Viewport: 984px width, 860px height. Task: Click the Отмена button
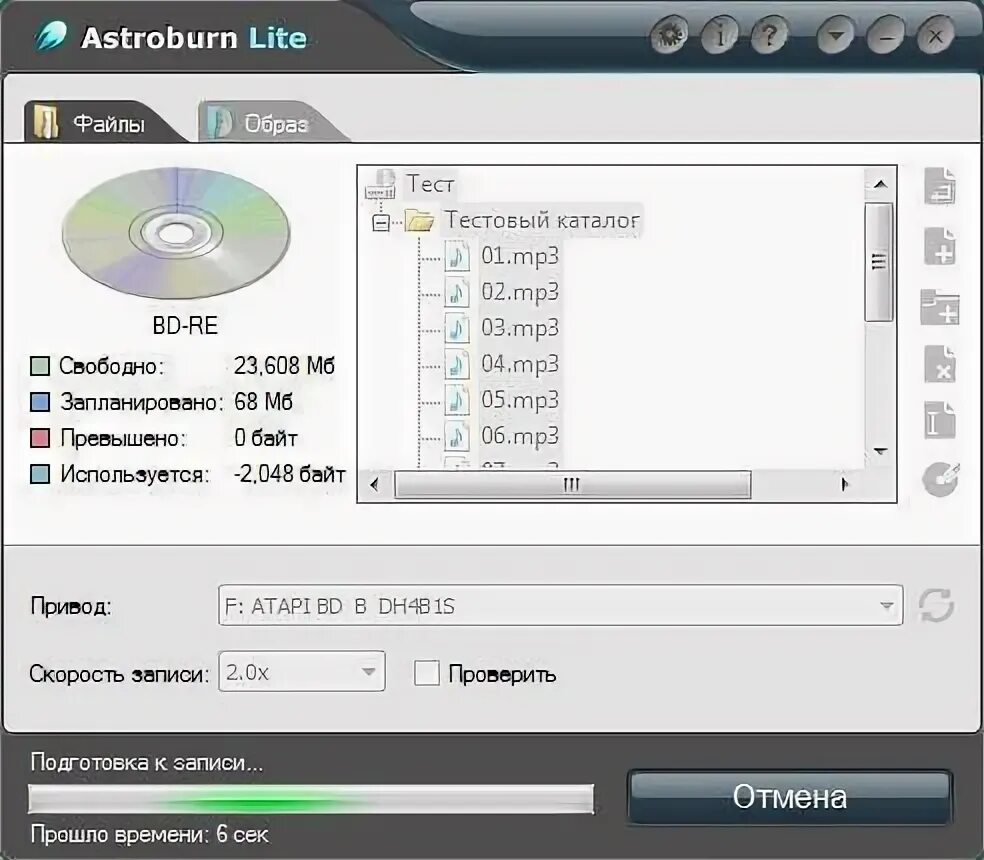coord(790,797)
